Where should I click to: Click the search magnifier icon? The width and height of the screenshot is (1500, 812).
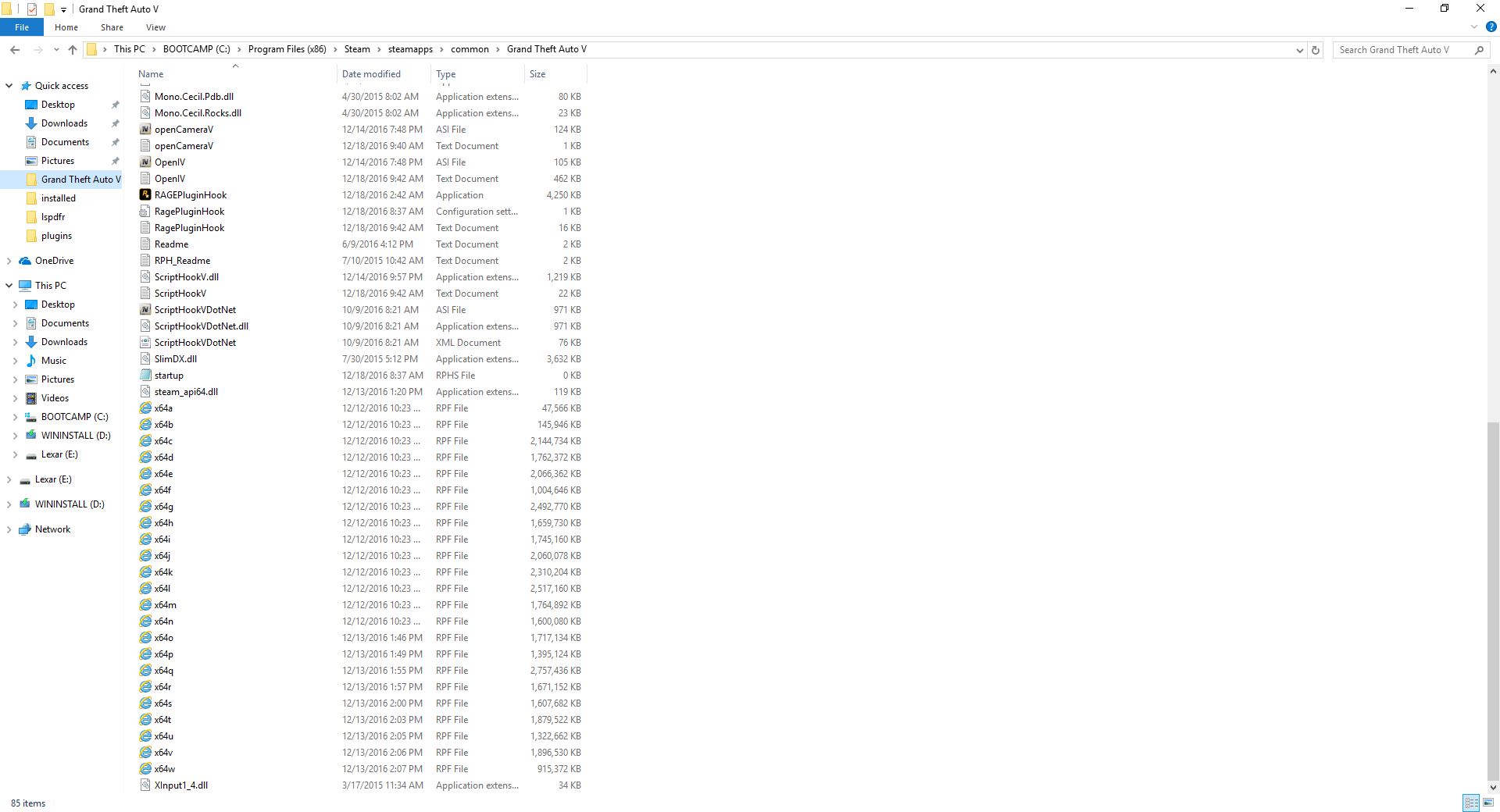pos(1479,50)
